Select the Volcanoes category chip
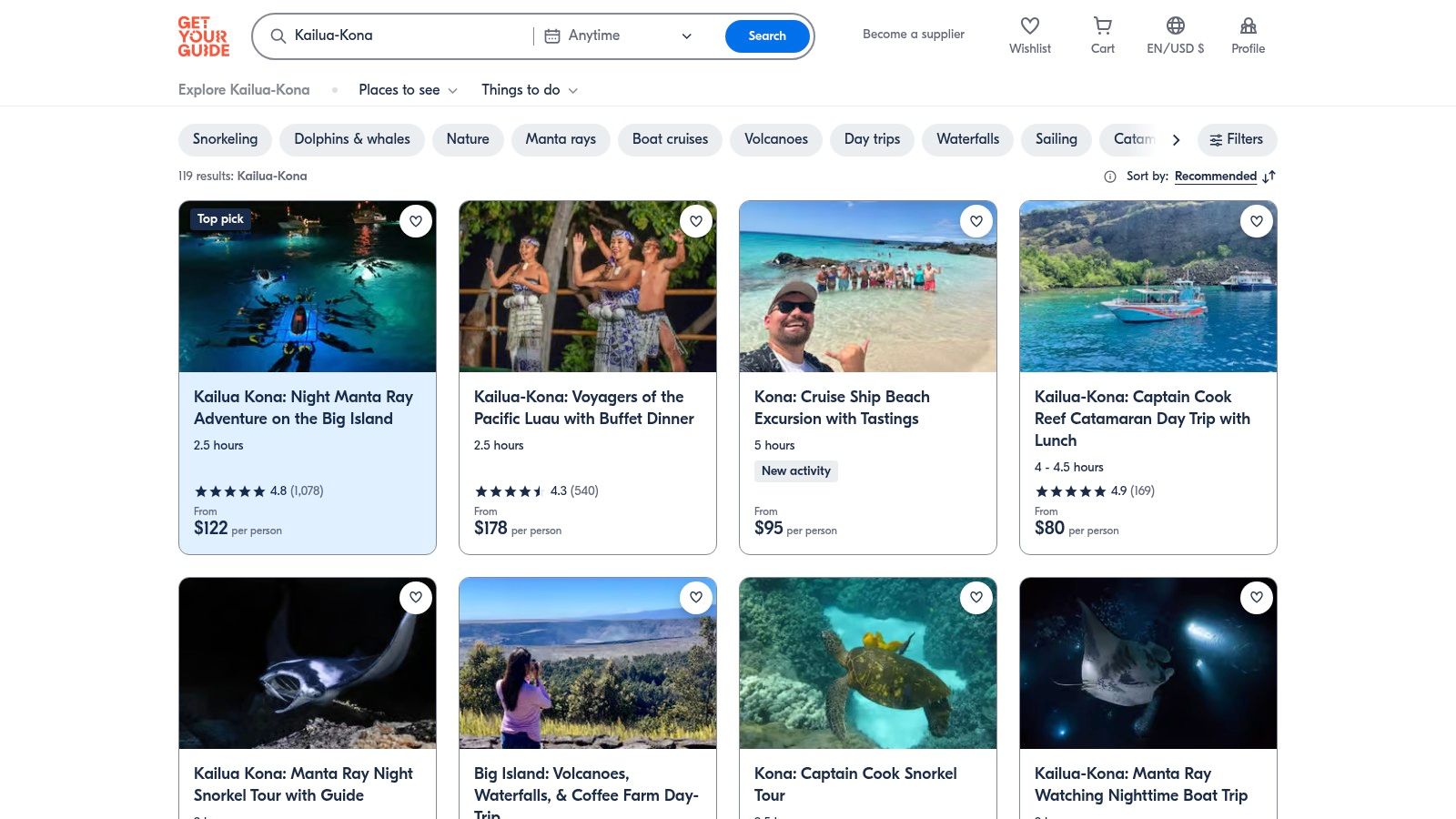The image size is (1456, 819). click(775, 139)
